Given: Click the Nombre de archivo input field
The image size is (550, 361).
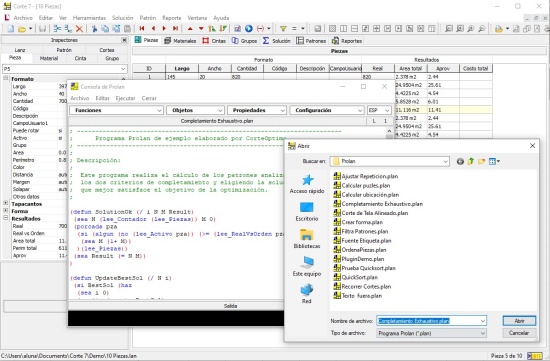Looking at the screenshot, I should 432,321.
